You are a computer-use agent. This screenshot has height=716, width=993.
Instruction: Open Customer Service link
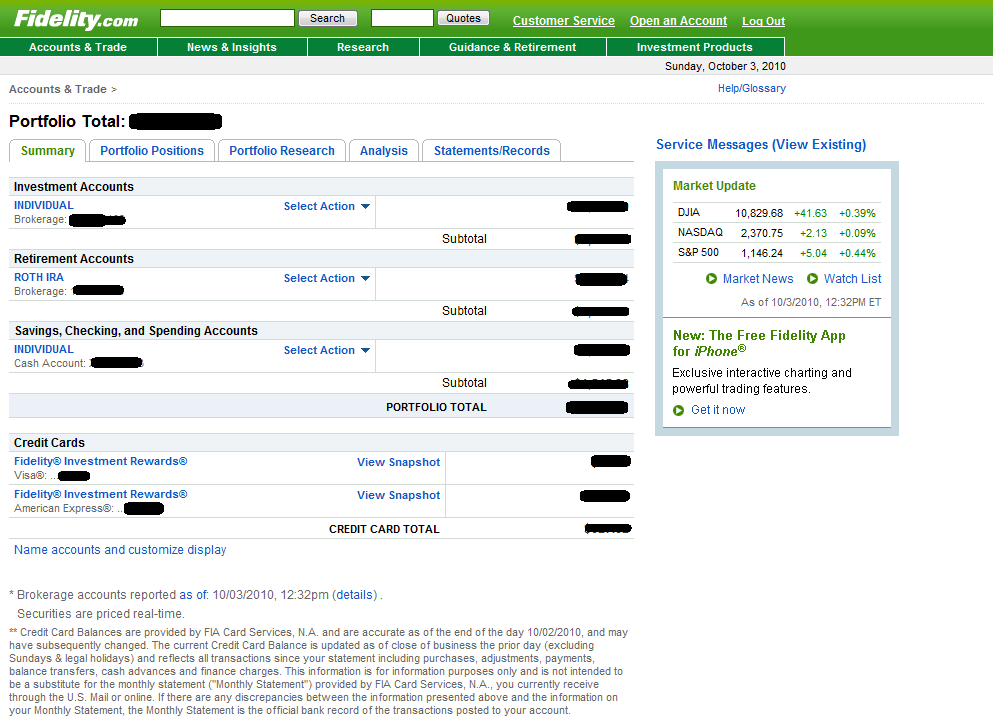564,21
